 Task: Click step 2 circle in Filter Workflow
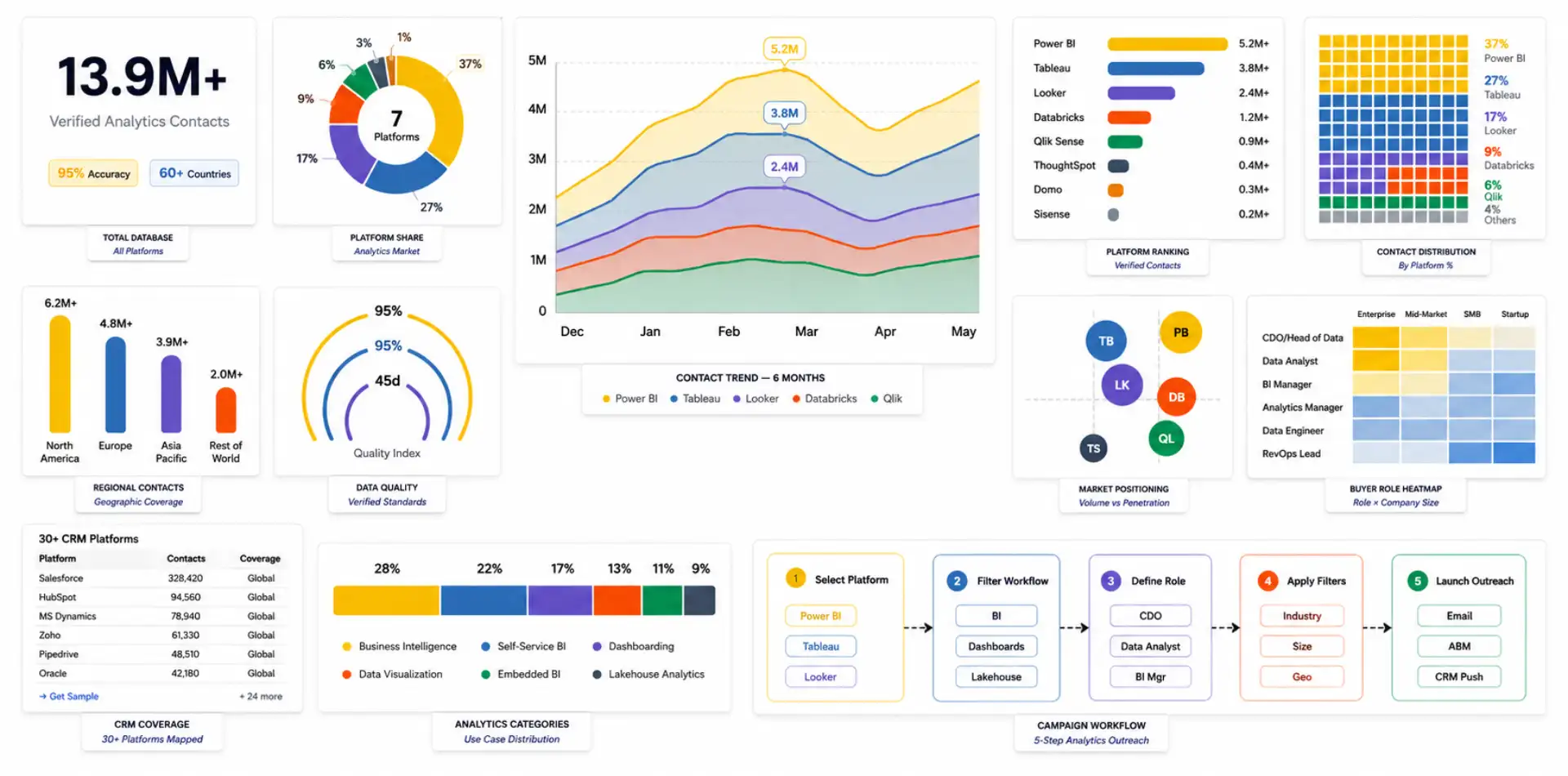click(x=956, y=581)
